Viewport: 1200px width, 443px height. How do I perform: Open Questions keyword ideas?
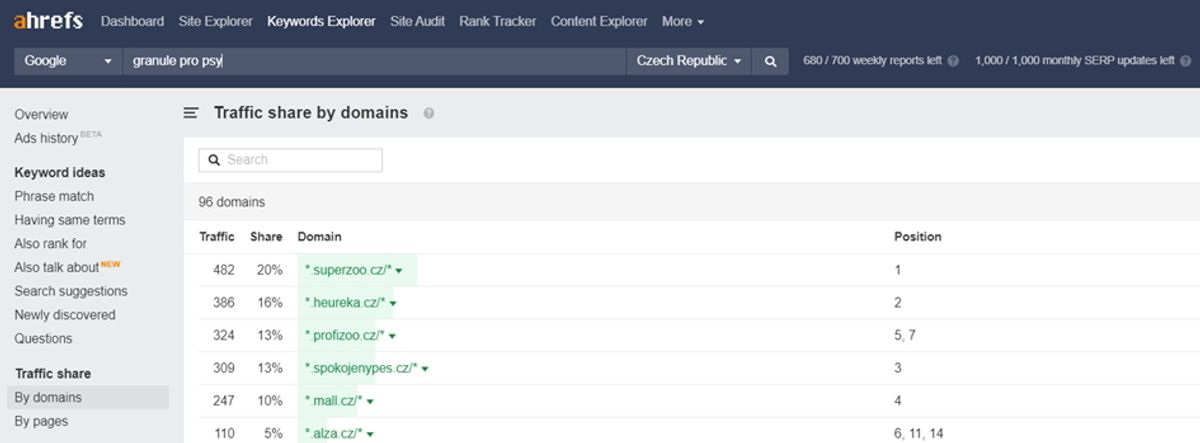tap(43, 339)
